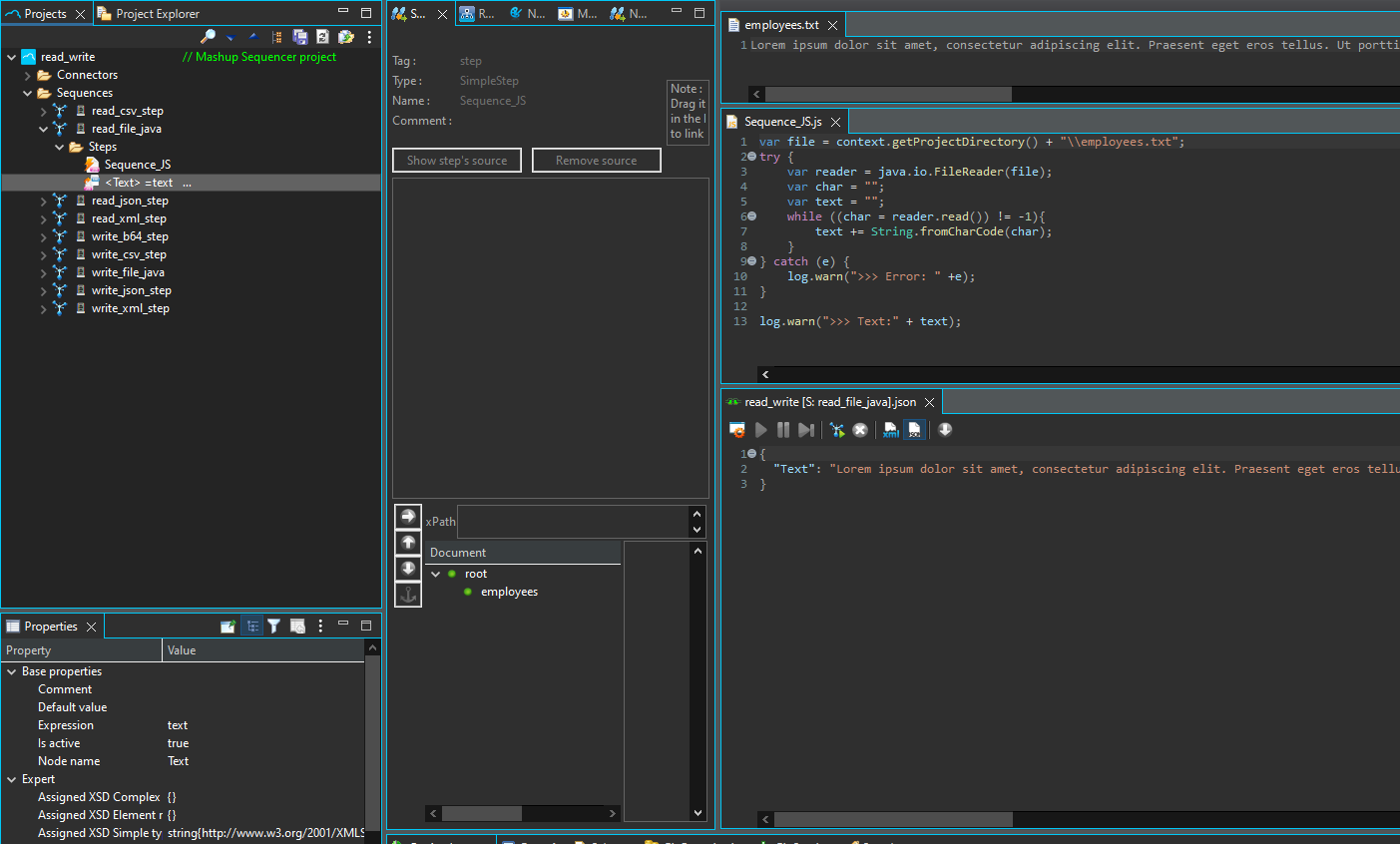
Task: Toggle the JSON output format button
Action: tap(914, 430)
